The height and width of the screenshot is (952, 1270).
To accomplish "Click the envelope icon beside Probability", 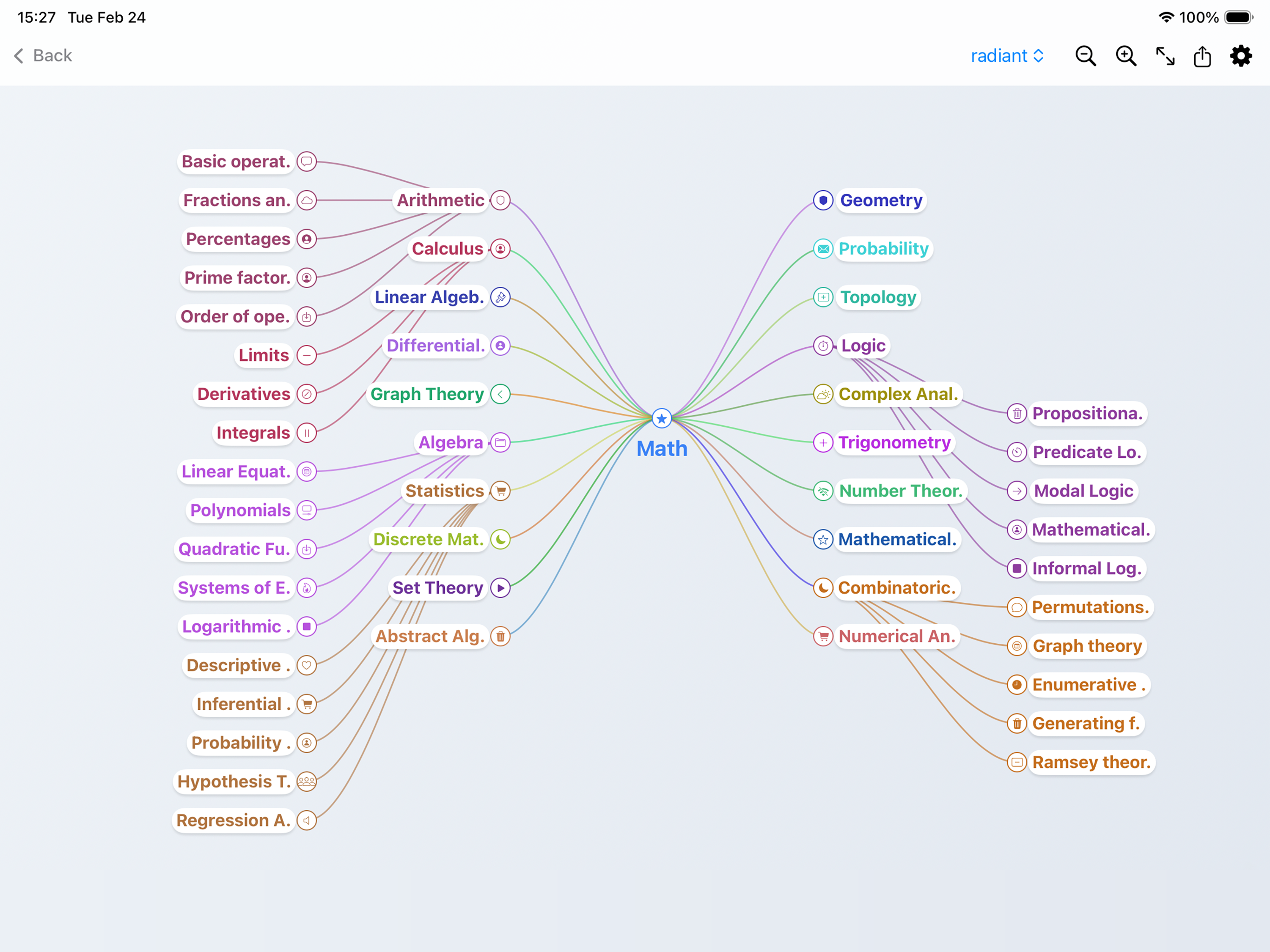I will [823, 249].
